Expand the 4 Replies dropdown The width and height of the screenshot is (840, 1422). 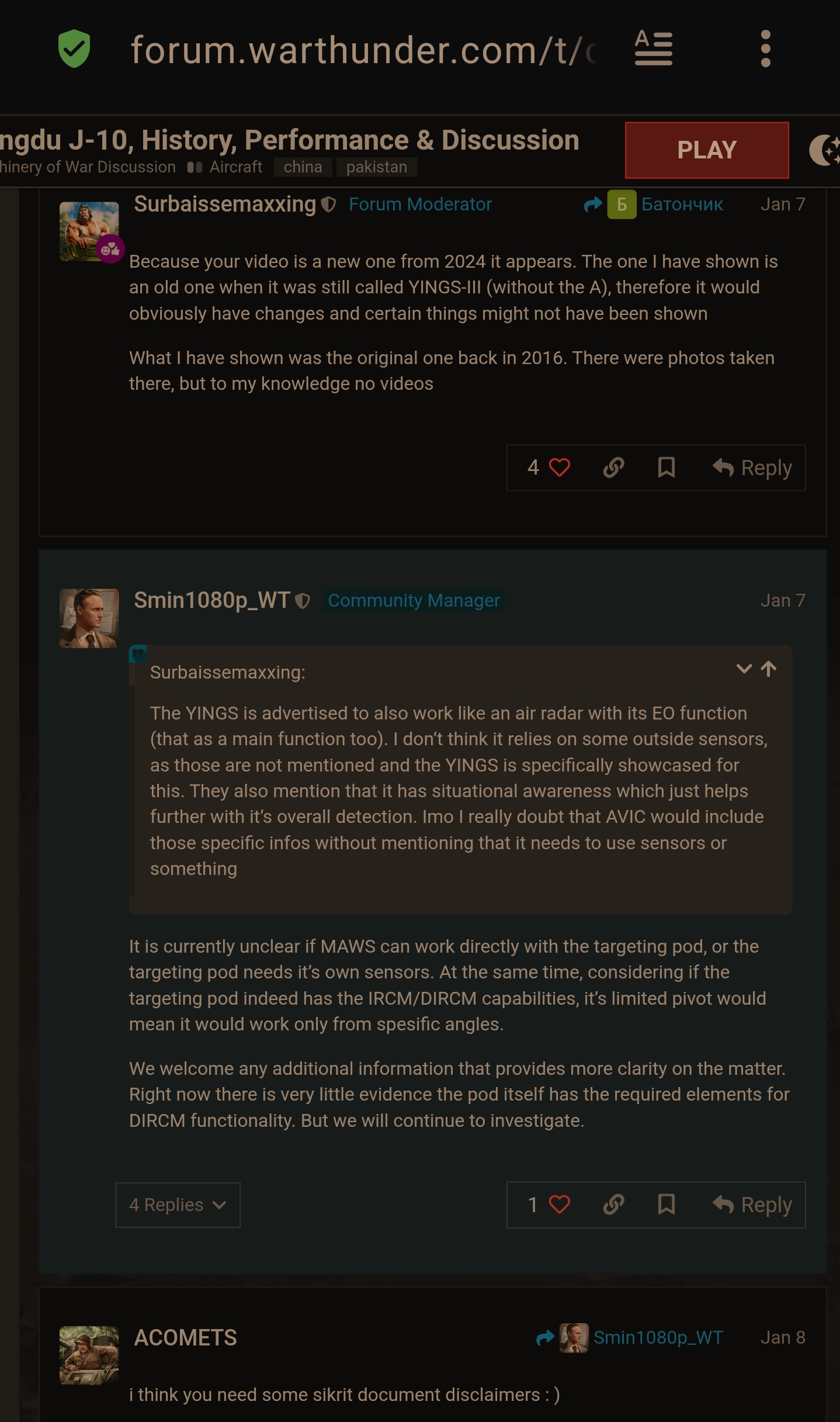coord(178,1205)
